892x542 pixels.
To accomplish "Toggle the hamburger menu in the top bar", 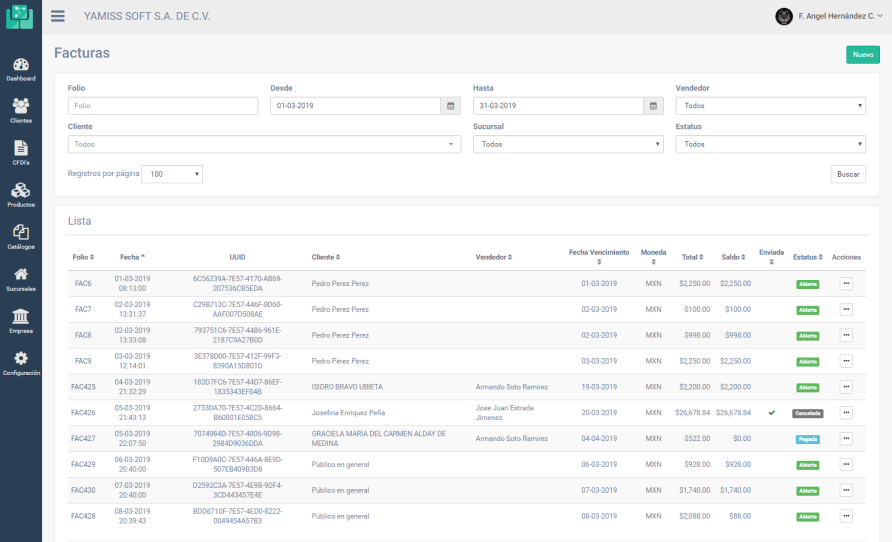I will point(58,16).
